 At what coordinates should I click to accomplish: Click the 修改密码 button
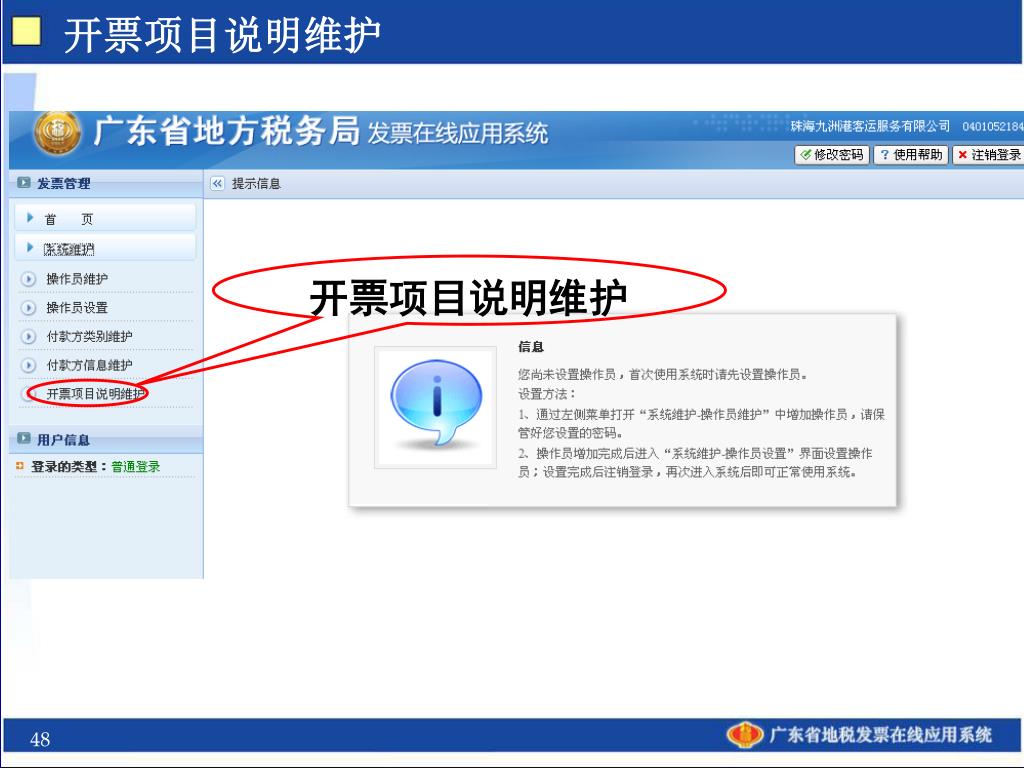pyautogui.click(x=831, y=155)
